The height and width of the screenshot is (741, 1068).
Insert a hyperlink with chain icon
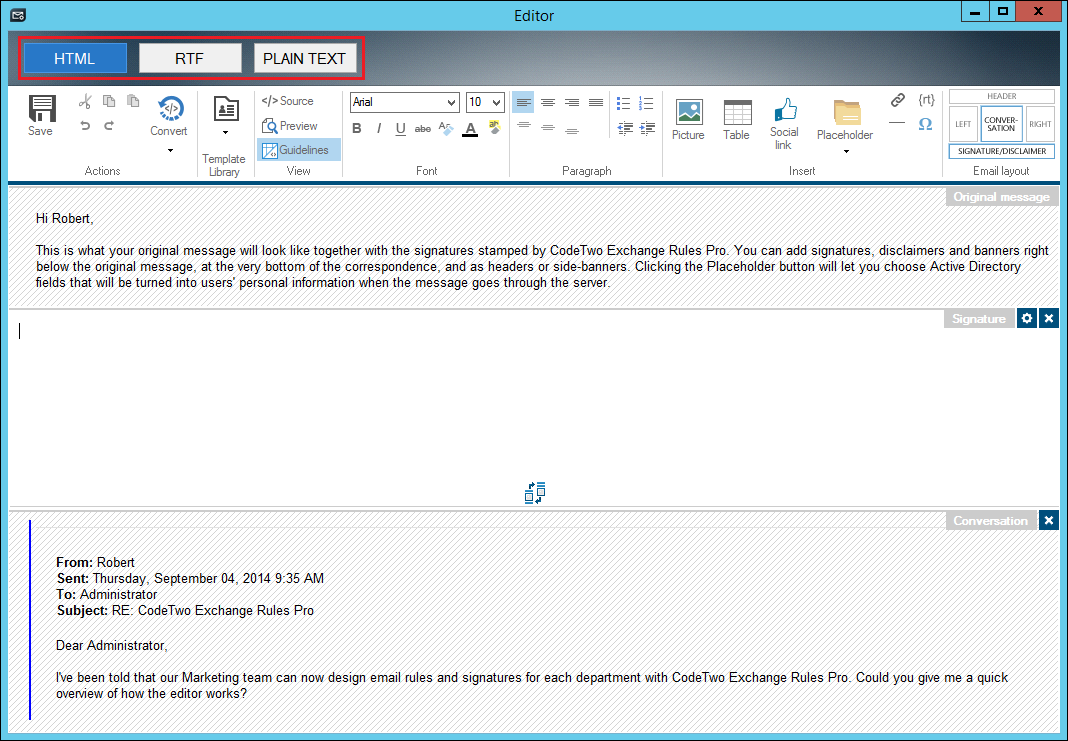tap(898, 100)
